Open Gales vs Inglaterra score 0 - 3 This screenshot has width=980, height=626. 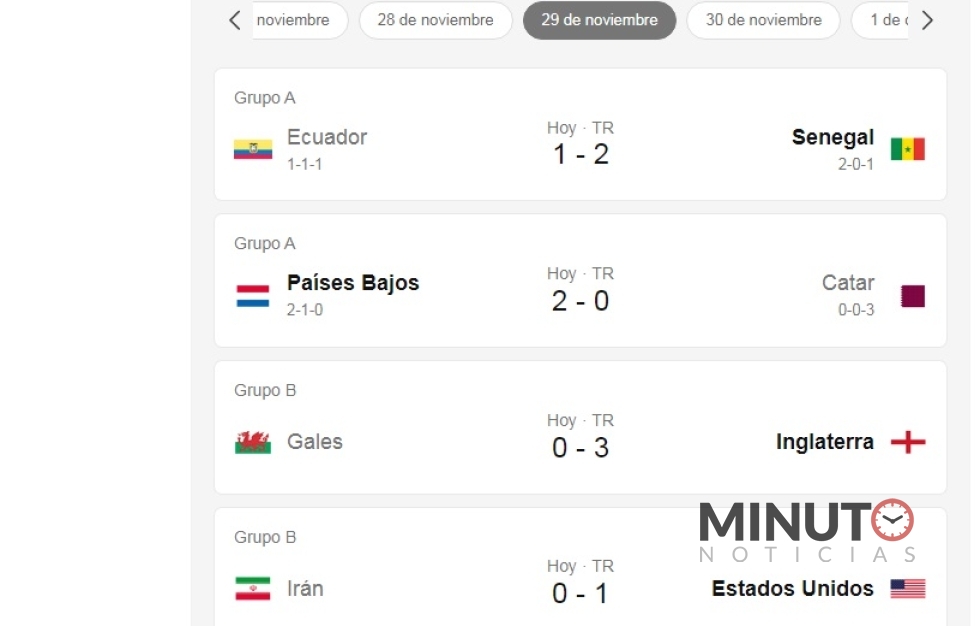(580, 447)
